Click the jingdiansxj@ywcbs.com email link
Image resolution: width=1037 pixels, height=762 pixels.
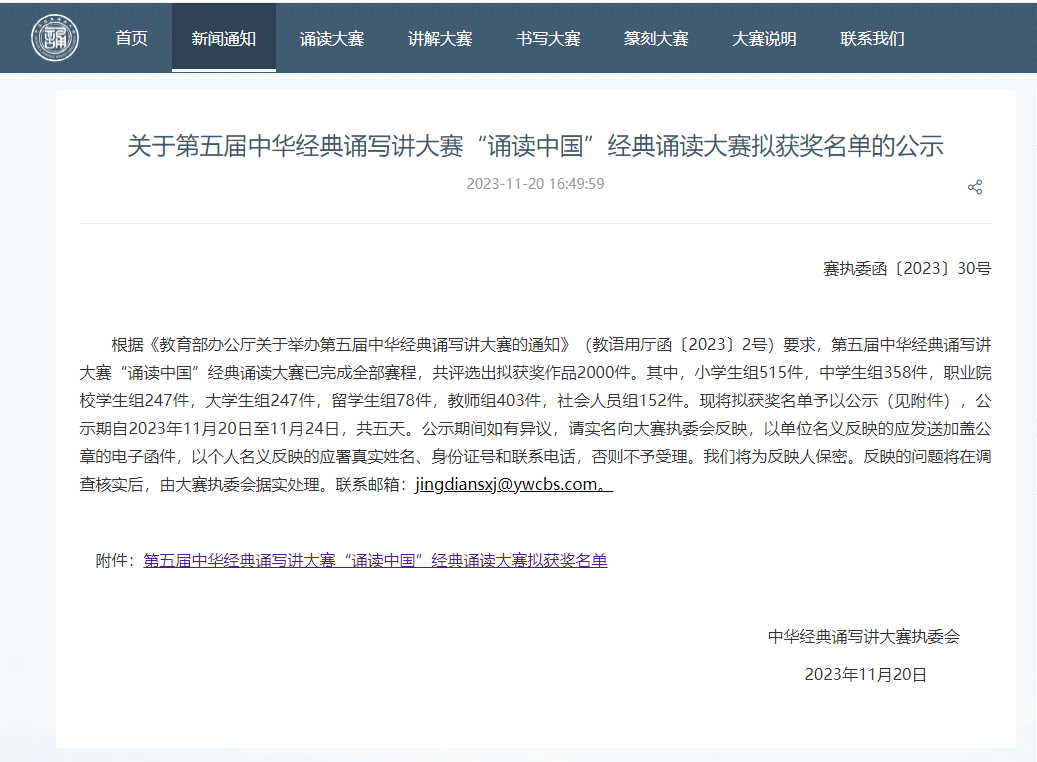coord(514,484)
